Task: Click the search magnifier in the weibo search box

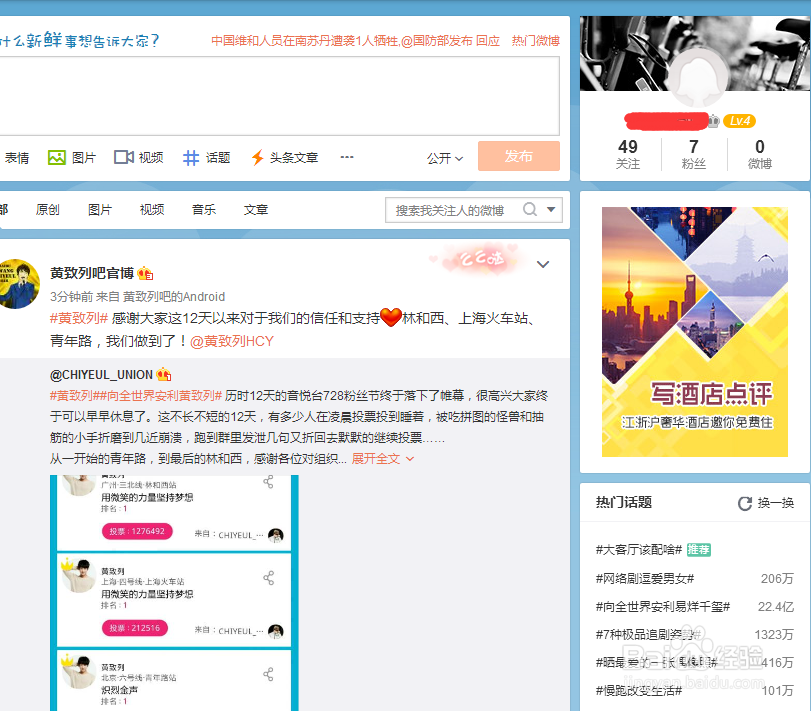Action: click(x=530, y=209)
